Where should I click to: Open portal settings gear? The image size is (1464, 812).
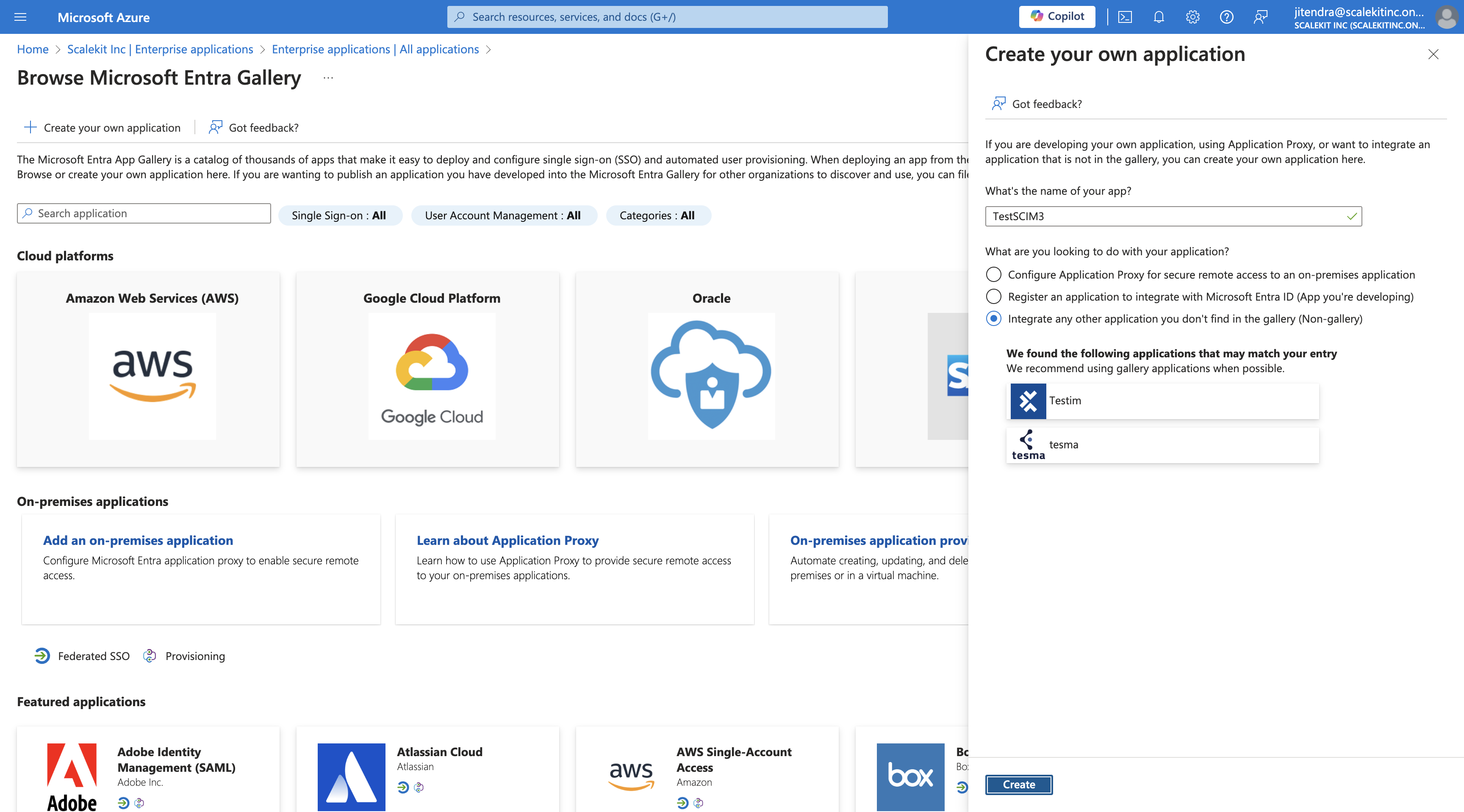tap(1192, 17)
